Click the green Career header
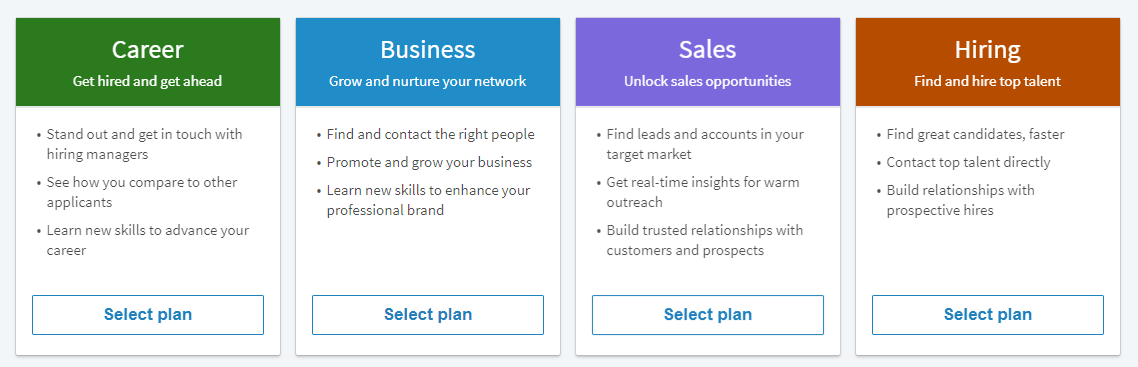Image resolution: width=1138 pixels, height=367 pixels. [x=148, y=62]
